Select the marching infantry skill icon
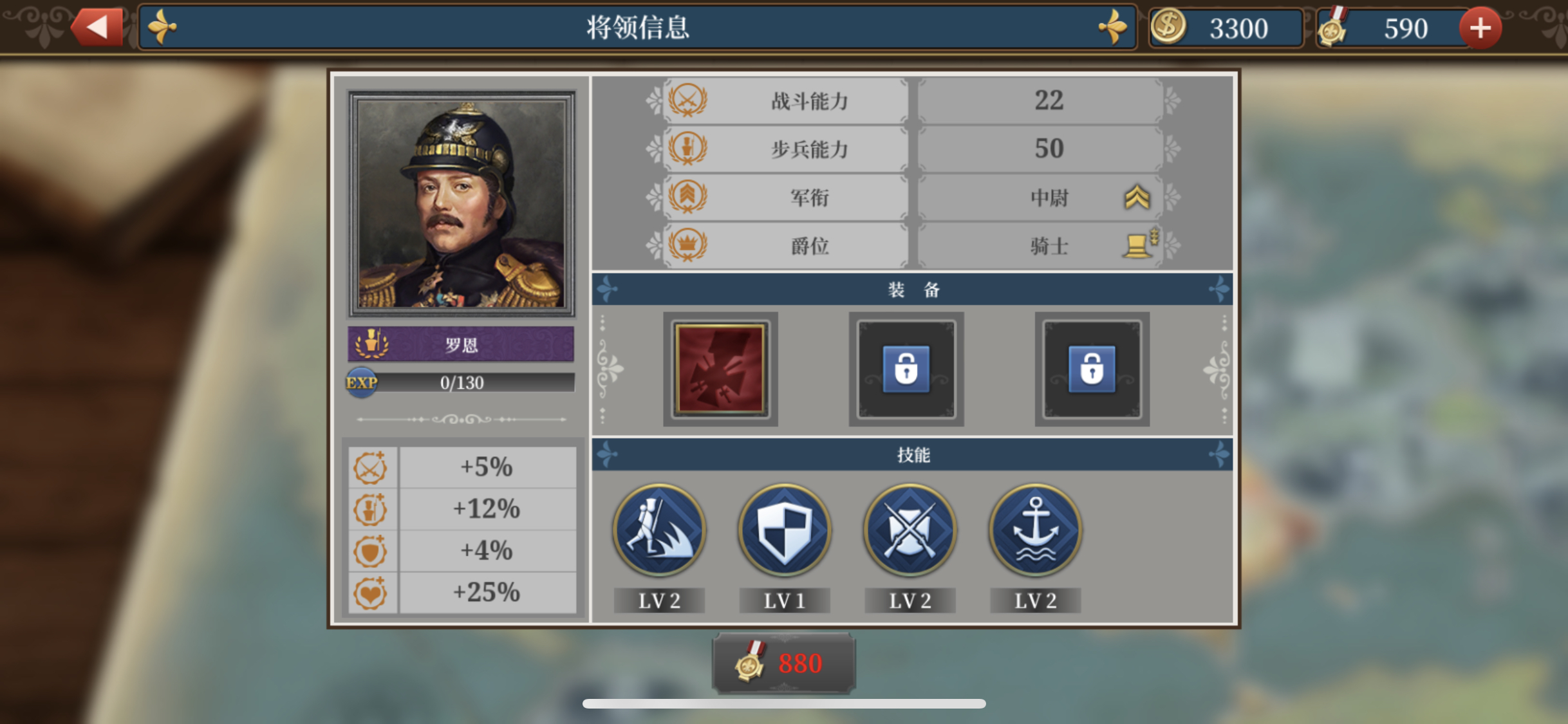1568x724 pixels. [659, 530]
